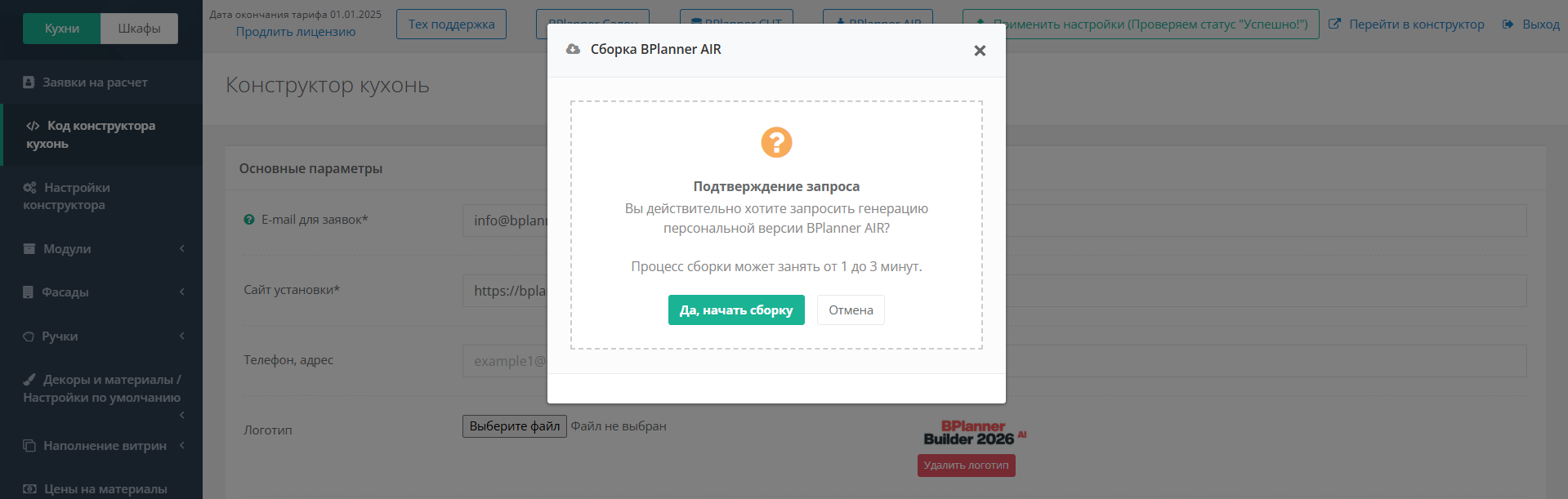
Task: Click the code brackets icon in sidebar
Action: point(33,126)
